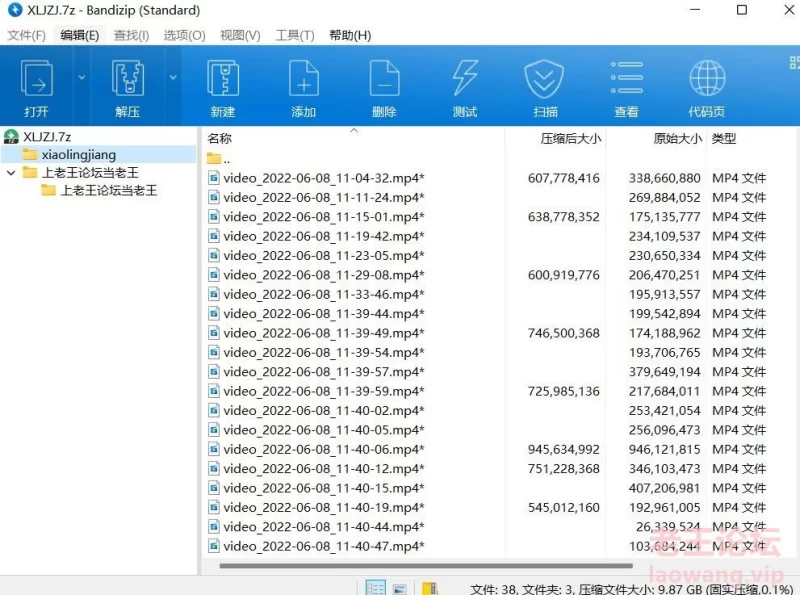Open the 工具(T) menu
This screenshot has width=800, height=595.
(x=294, y=34)
